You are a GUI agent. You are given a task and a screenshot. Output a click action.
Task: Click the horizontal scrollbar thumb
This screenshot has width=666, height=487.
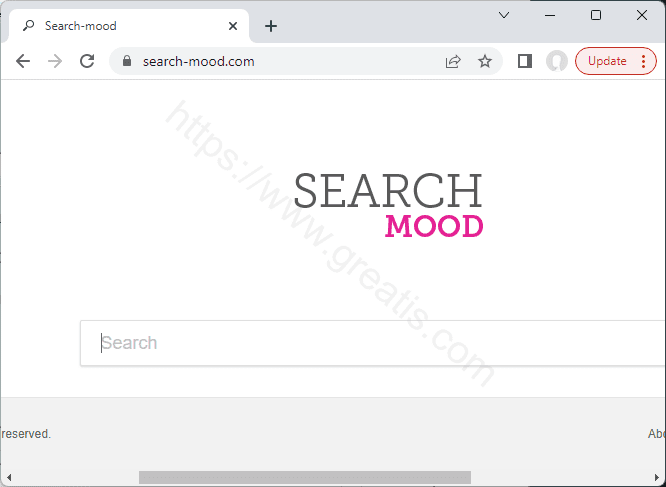click(x=304, y=477)
